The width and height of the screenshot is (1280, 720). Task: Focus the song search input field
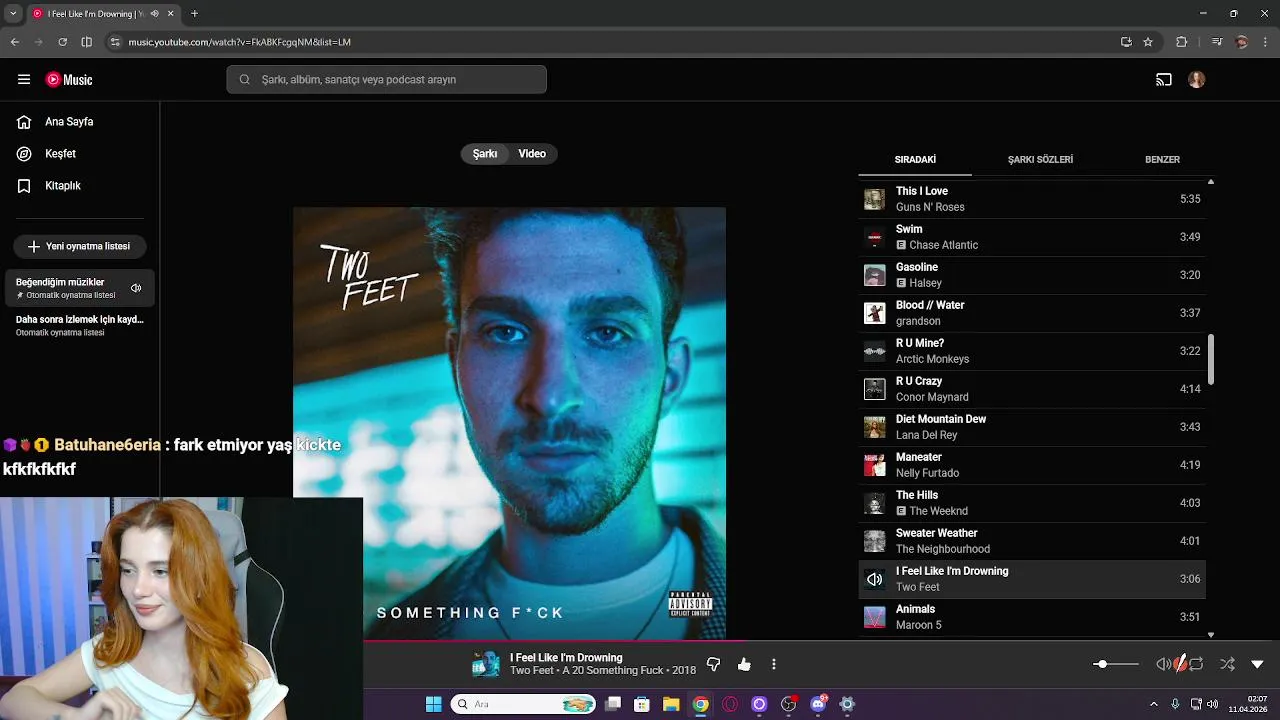click(x=387, y=80)
